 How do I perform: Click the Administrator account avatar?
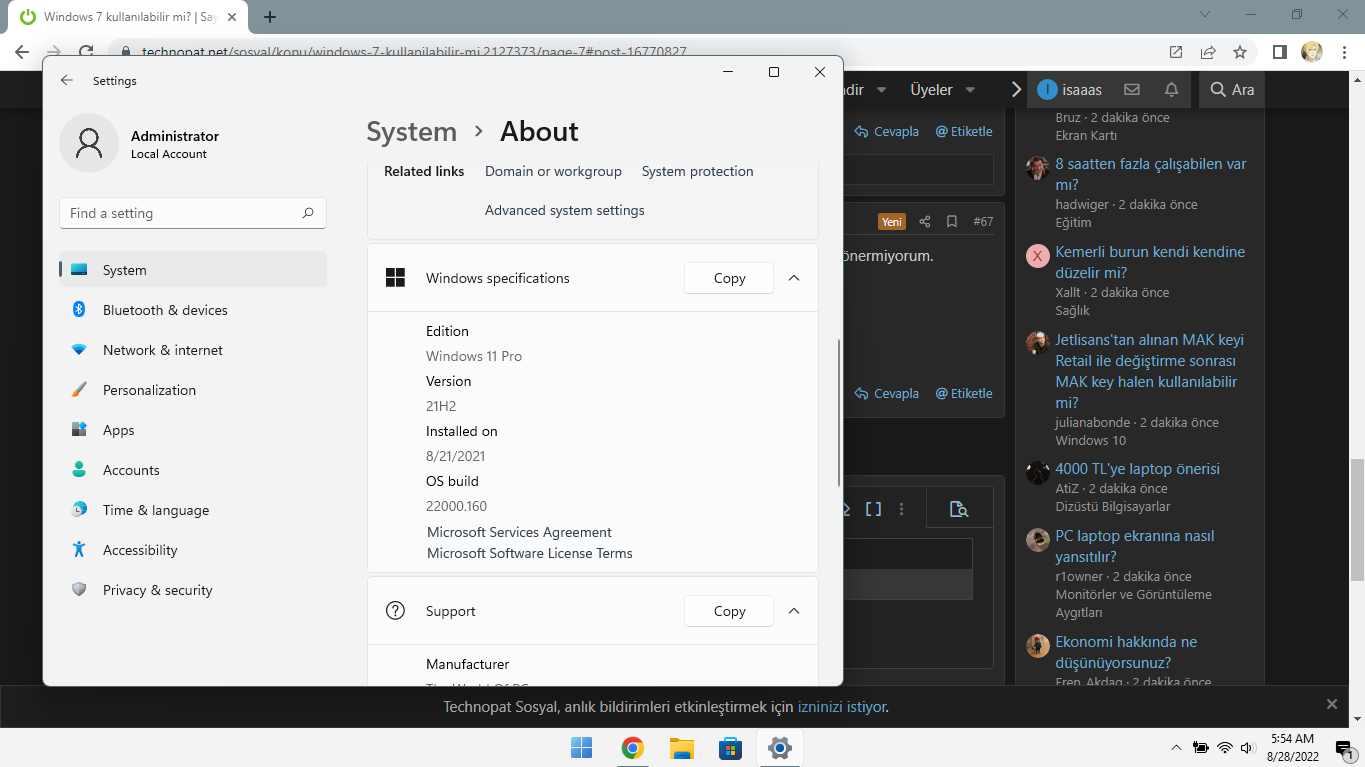click(89, 143)
